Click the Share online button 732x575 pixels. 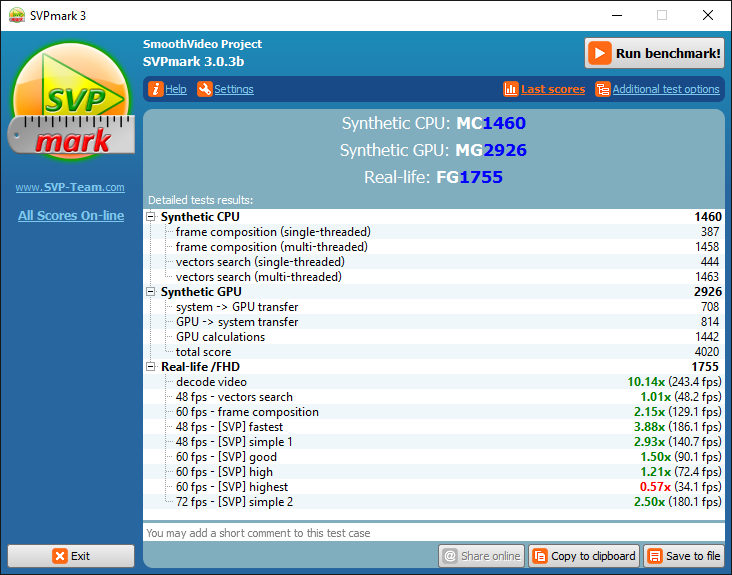click(x=481, y=556)
